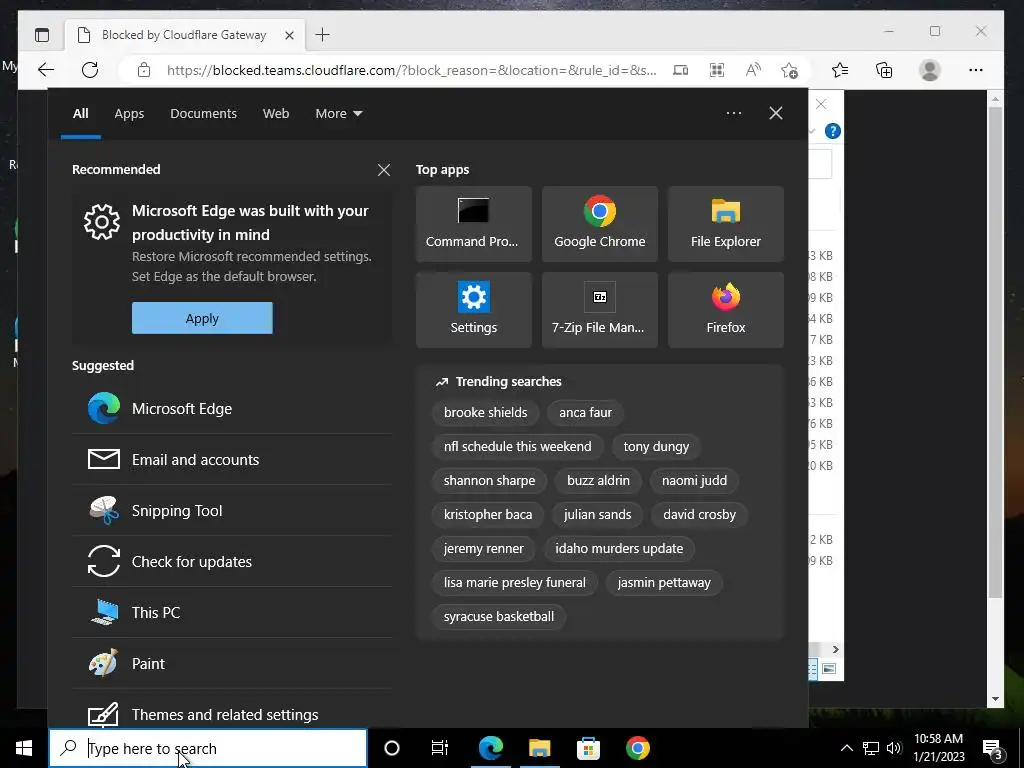Open Edge Settings and more menu
This screenshot has width=1024, height=768.
[976, 70]
